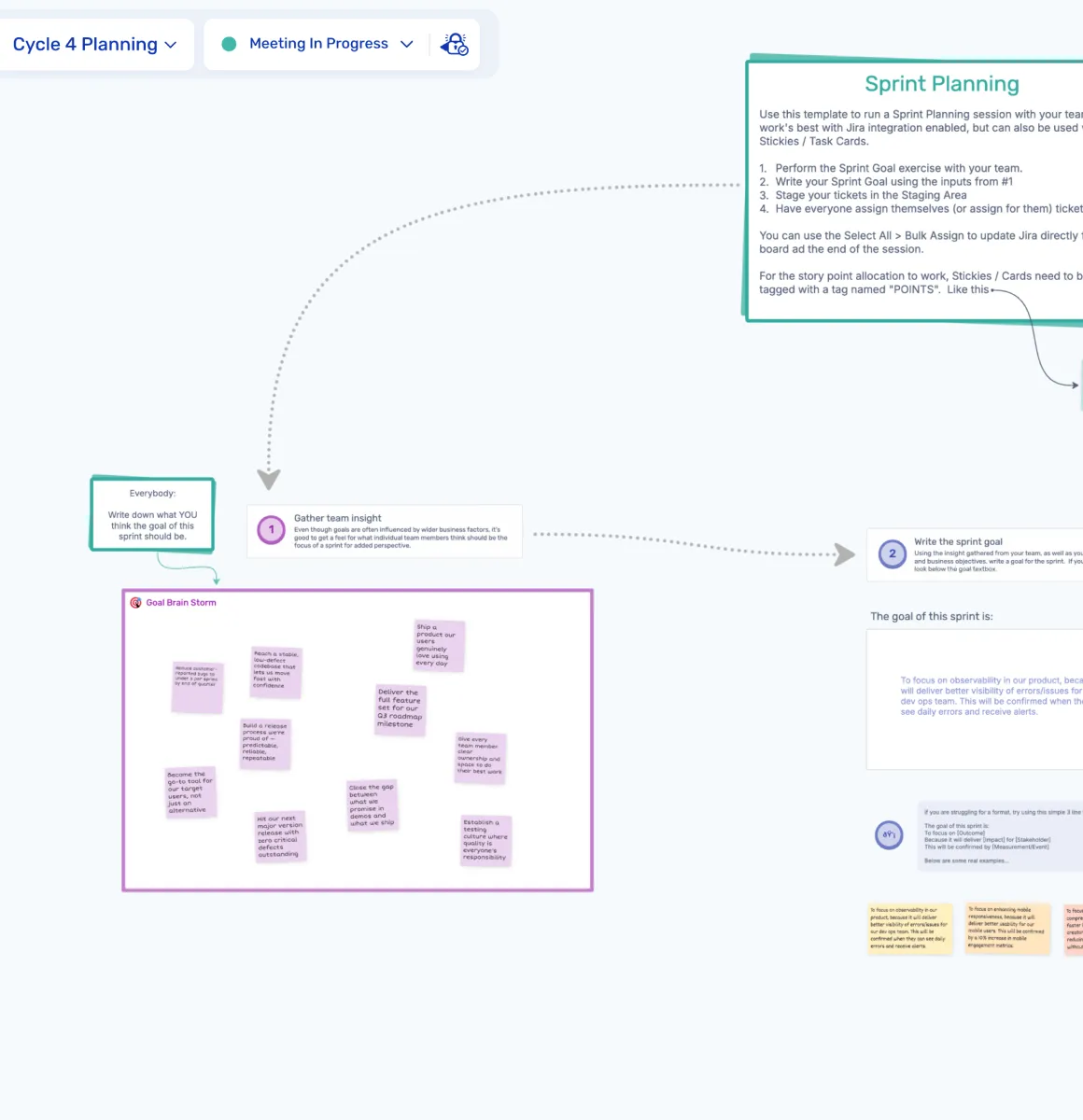Screen dimensions: 1083x1120
Task: Click the tip face icon near format hint
Action: [x=889, y=834]
